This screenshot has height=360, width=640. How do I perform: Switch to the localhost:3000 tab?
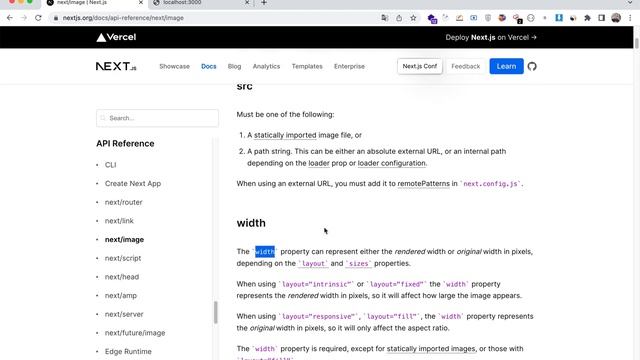(200, 3)
